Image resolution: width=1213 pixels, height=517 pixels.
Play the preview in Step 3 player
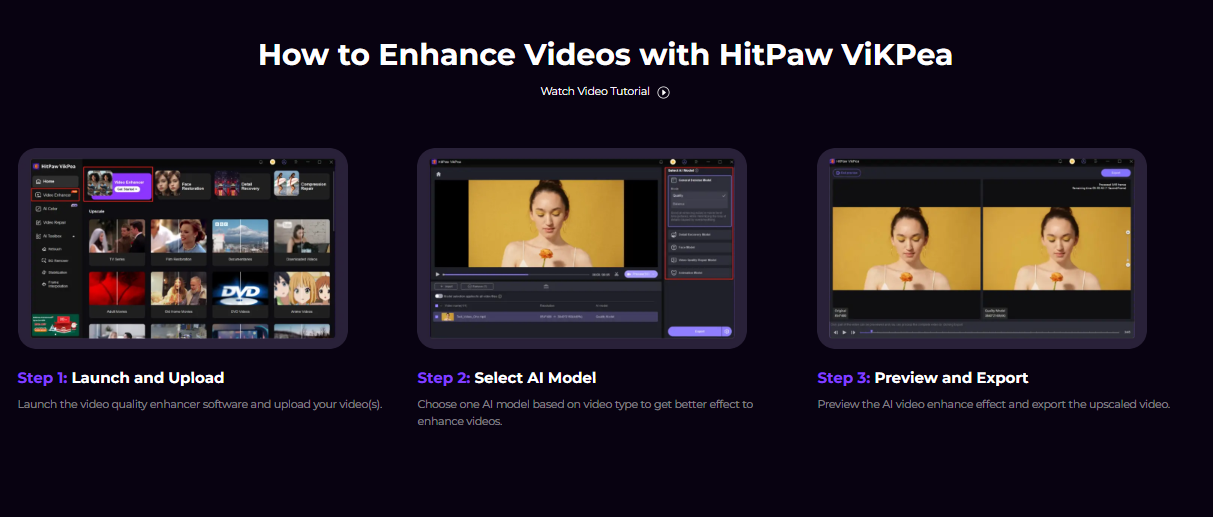(x=844, y=333)
